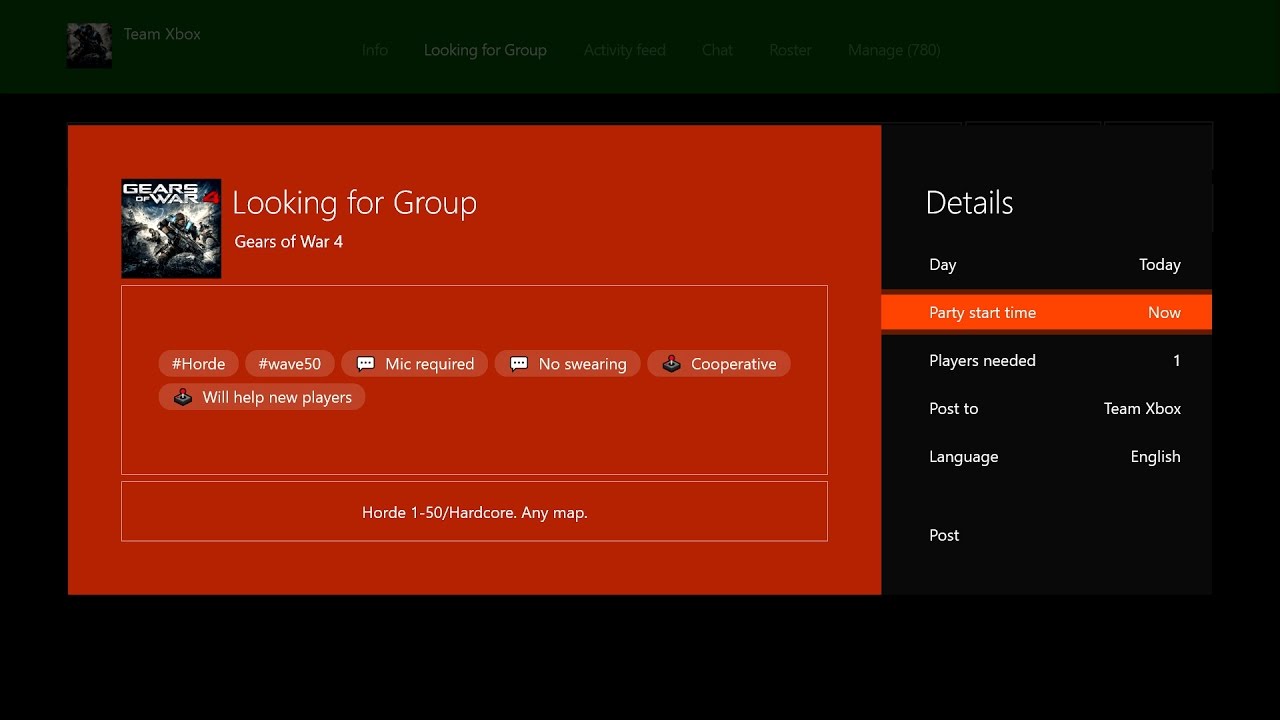Click the Details panel heading
The height and width of the screenshot is (720, 1280).
point(969,203)
